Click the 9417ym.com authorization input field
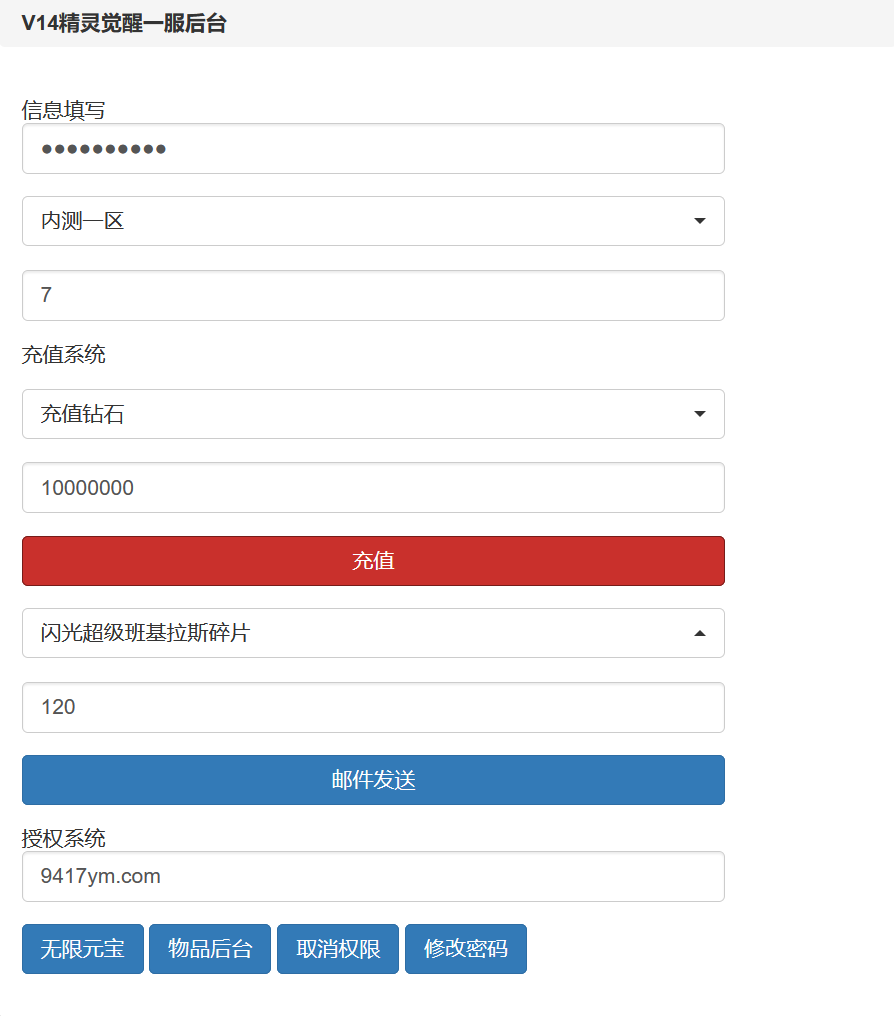Image resolution: width=894 pixels, height=1016 pixels. point(373,876)
